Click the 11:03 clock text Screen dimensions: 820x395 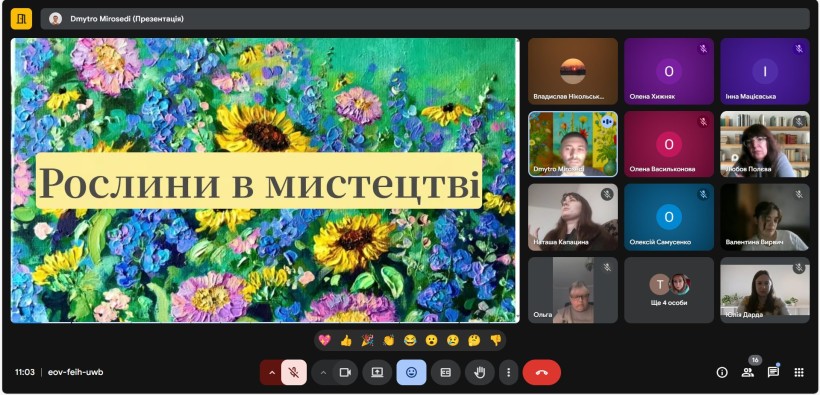(x=25, y=373)
